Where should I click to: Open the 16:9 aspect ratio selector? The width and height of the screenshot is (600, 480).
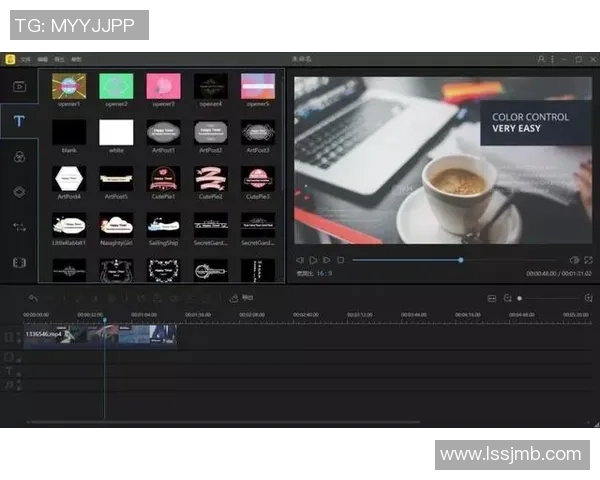tap(321, 272)
